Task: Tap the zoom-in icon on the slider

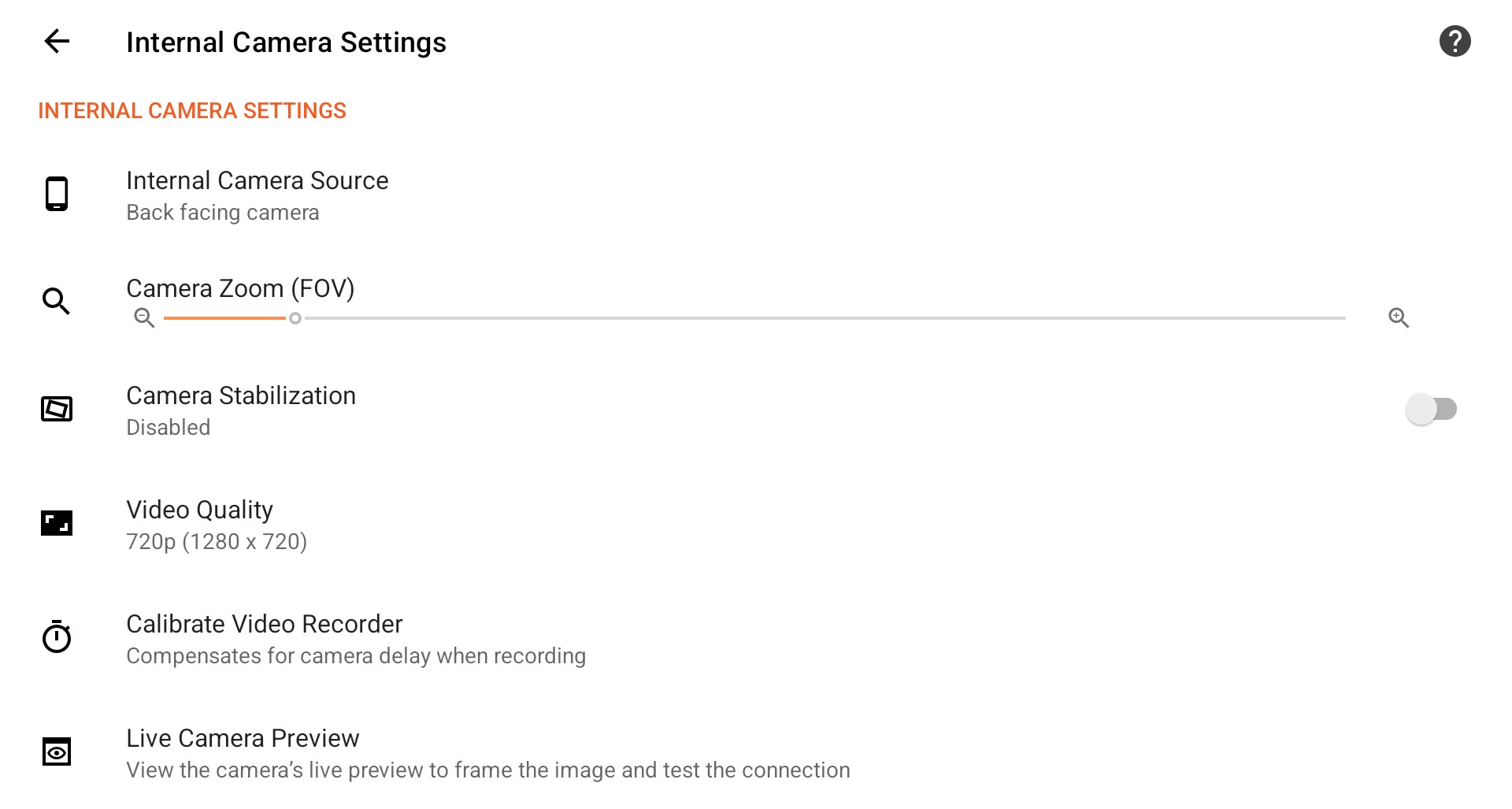Action: pyautogui.click(x=1399, y=317)
